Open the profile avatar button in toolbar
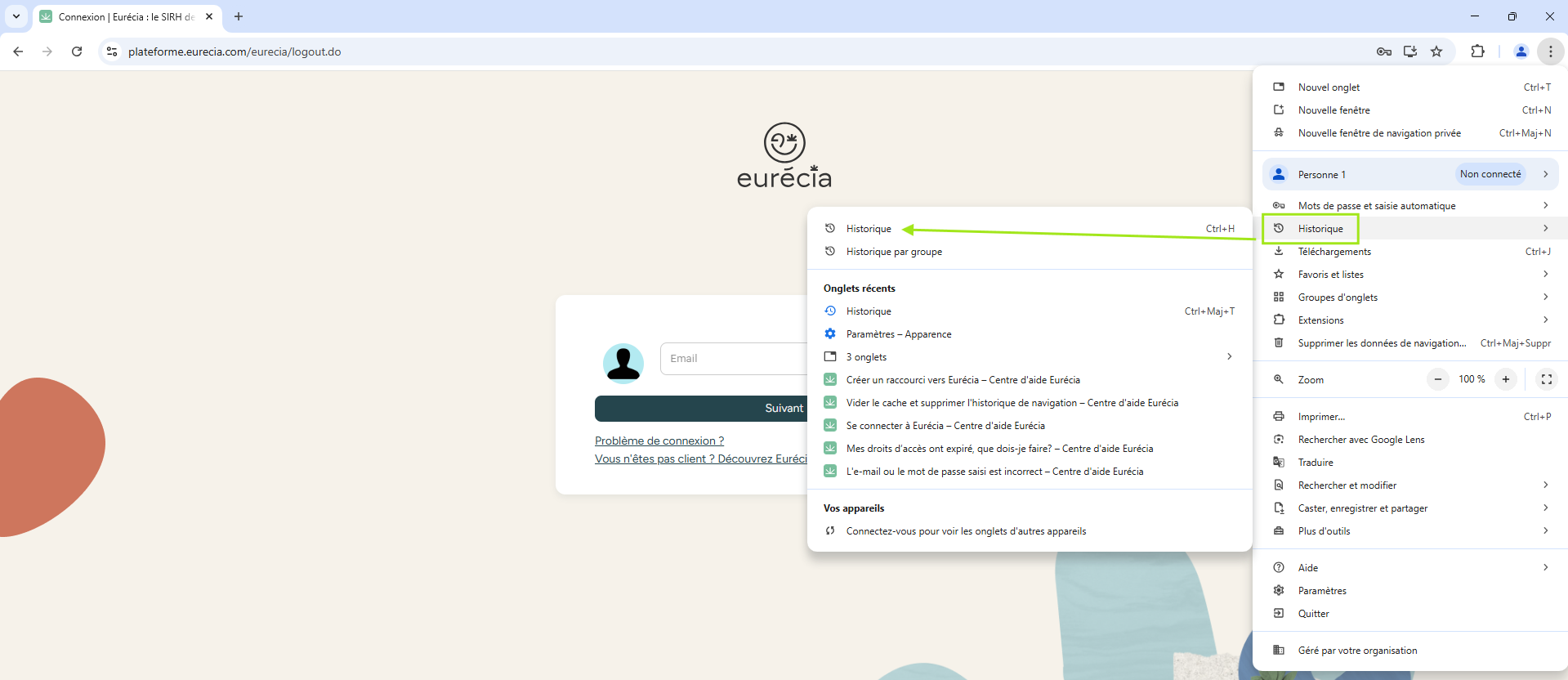 coord(1521,51)
